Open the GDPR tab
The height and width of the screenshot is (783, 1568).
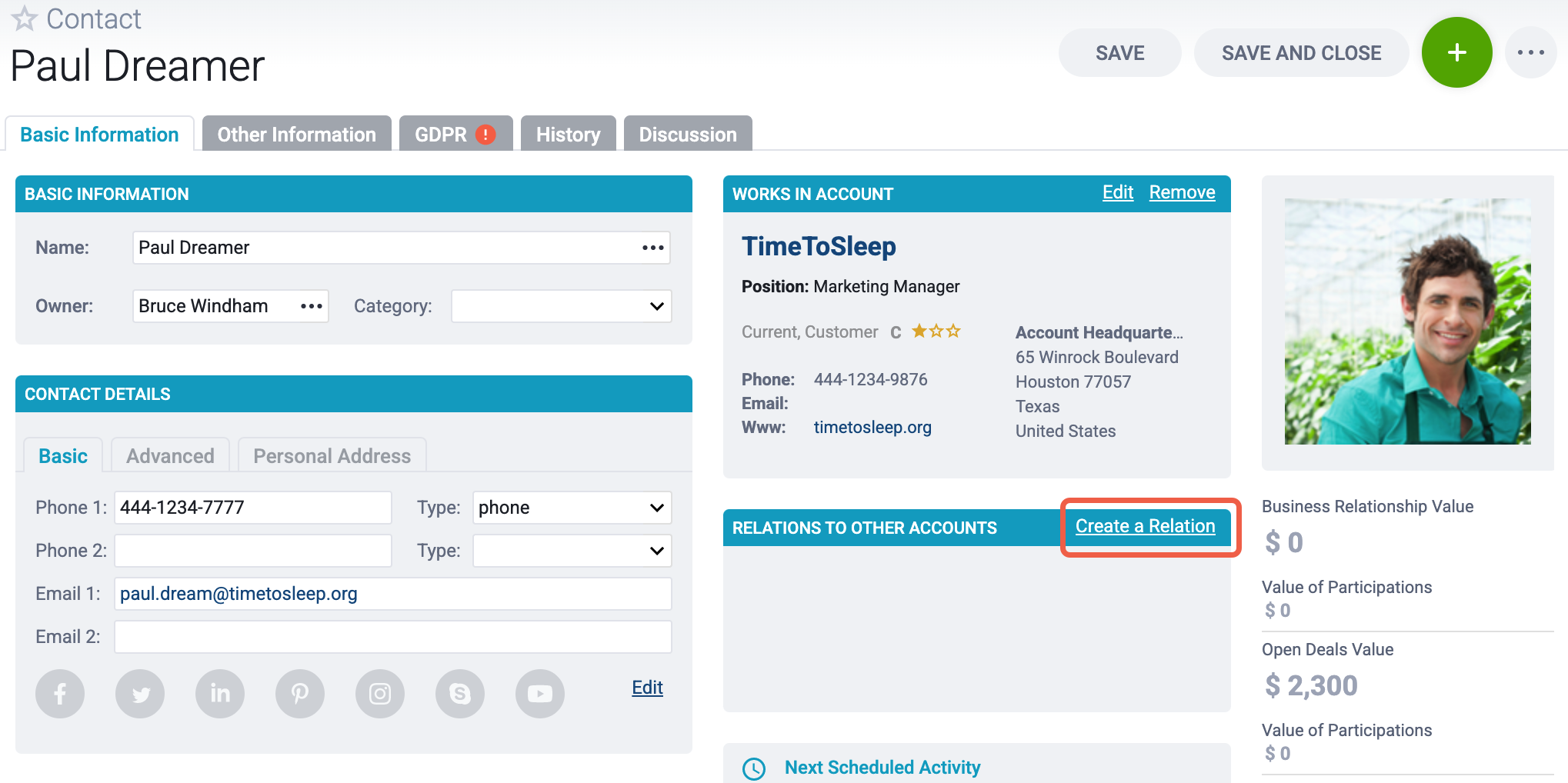click(455, 134)
